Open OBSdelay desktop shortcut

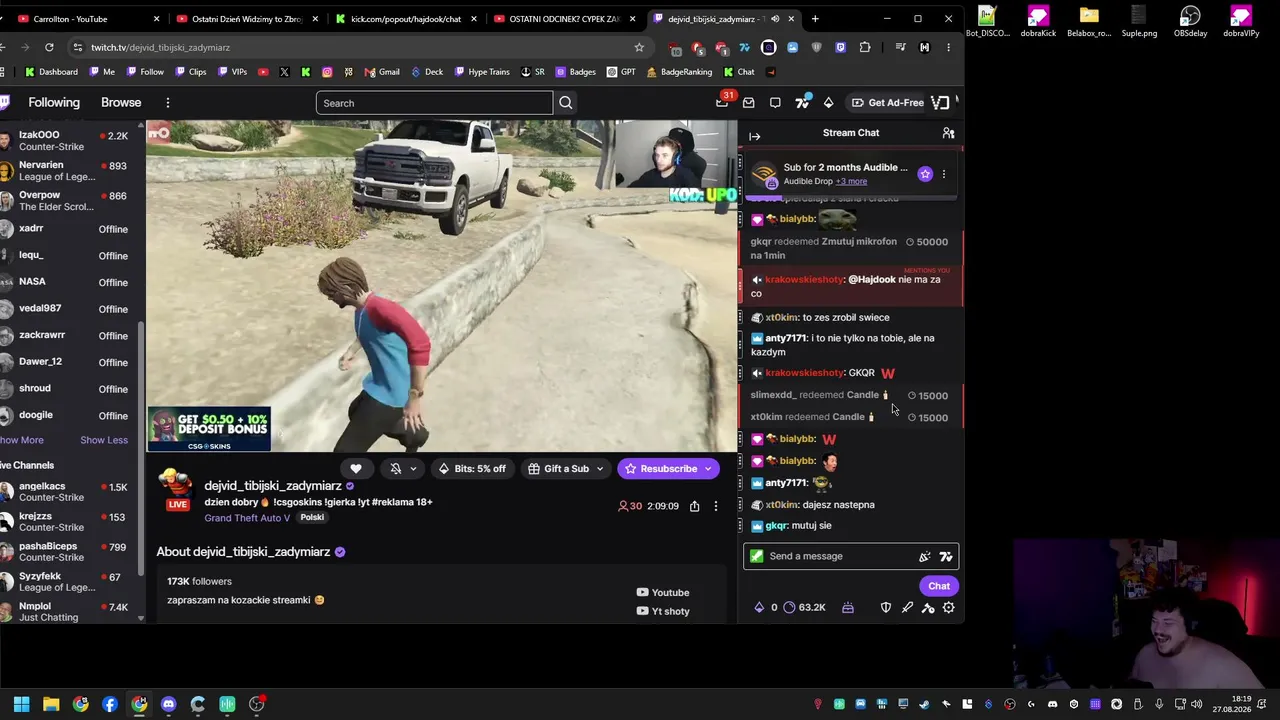click(1190, 21)
